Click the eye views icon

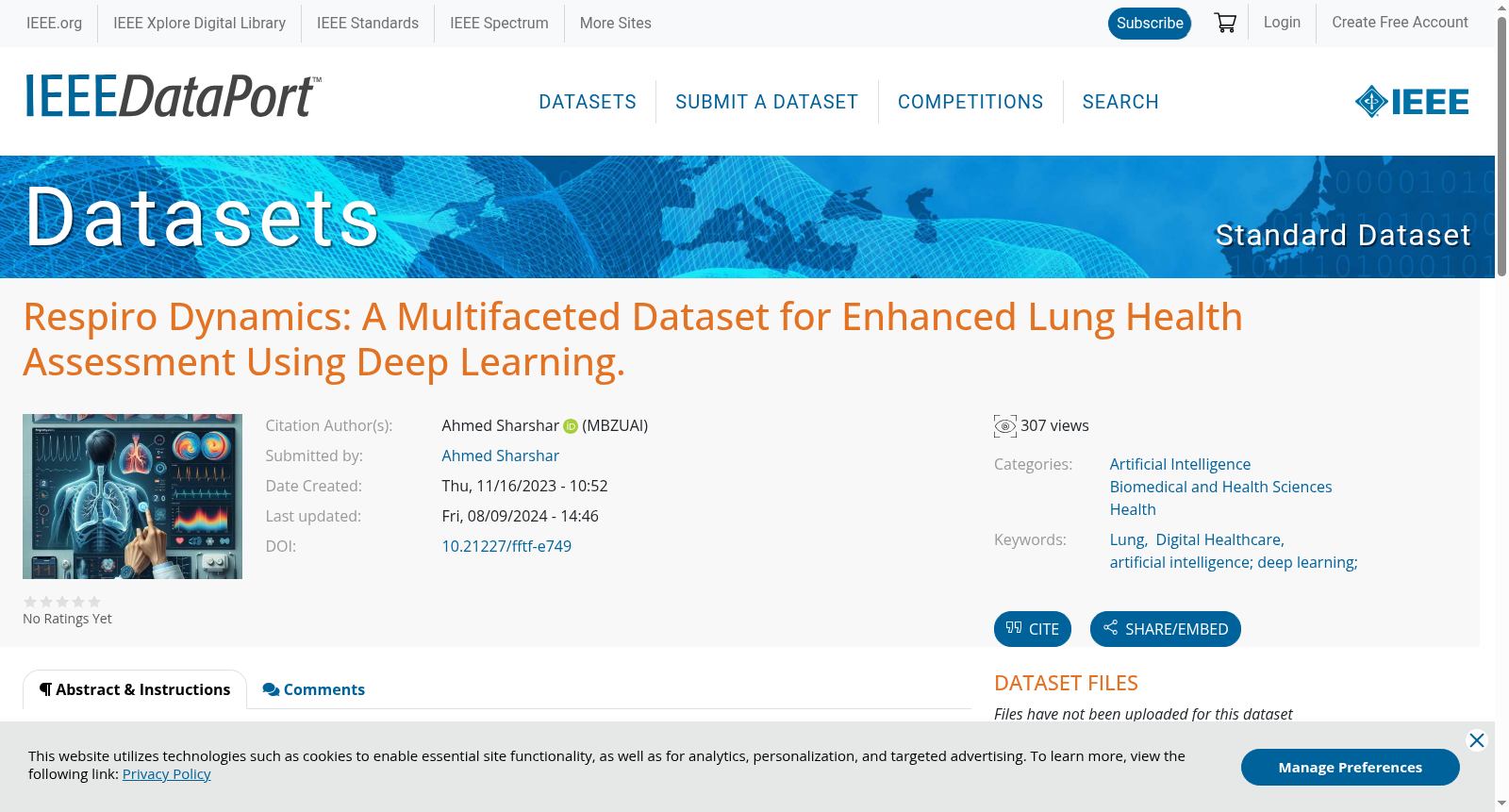(1005, 426)
